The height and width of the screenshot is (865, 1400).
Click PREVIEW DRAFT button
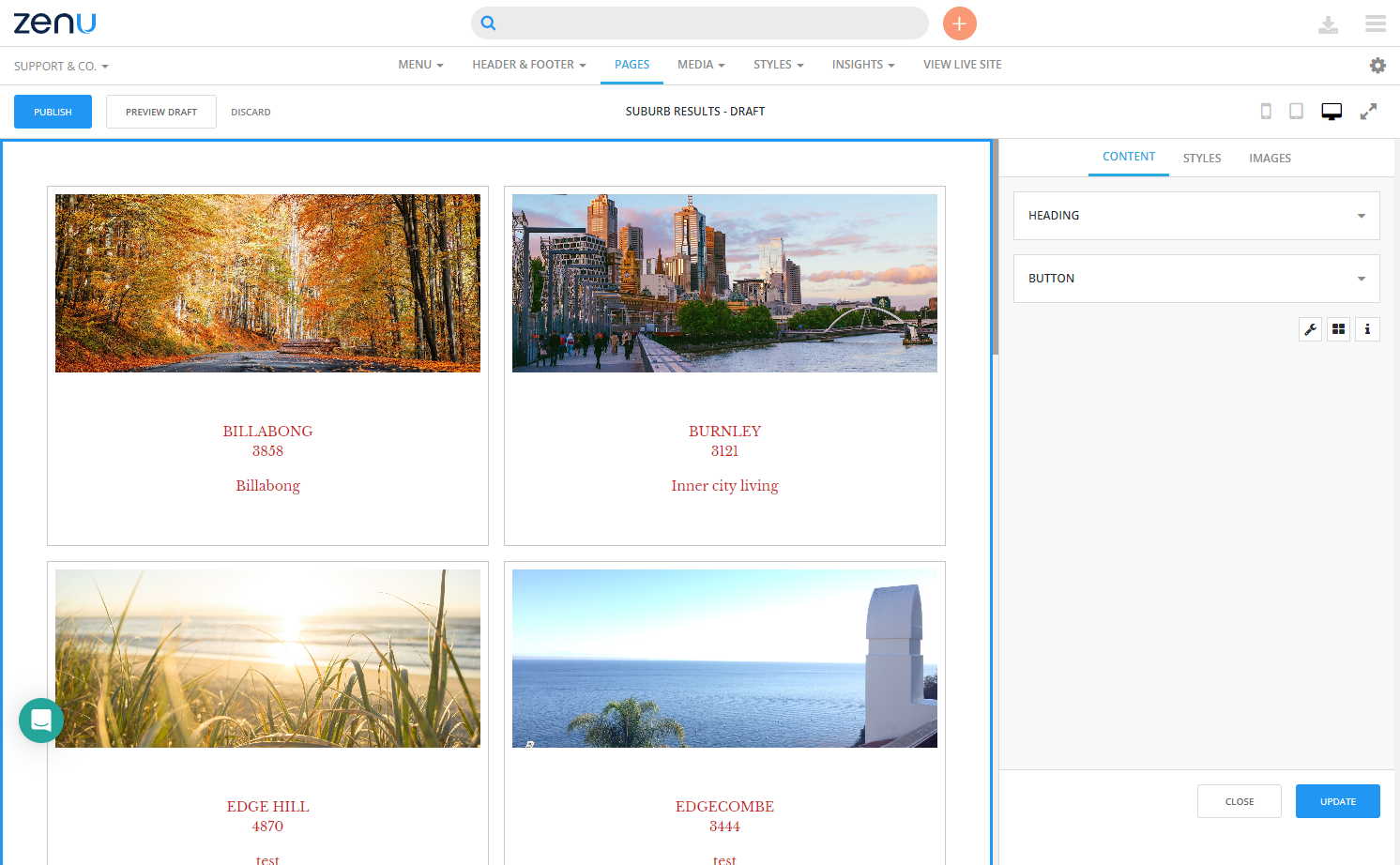pos(161,112)
